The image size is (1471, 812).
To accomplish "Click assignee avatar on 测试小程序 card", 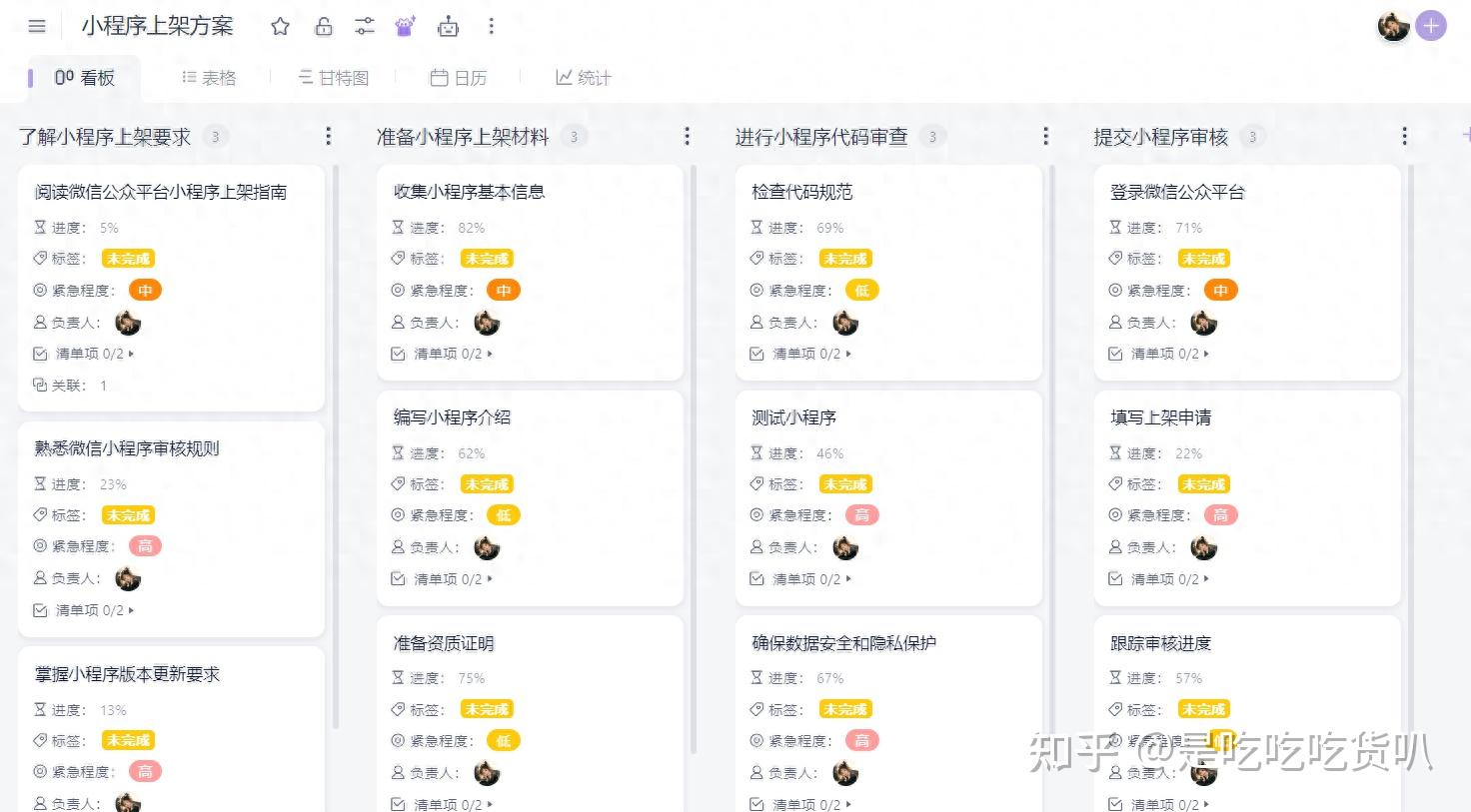I will (845, 547).
